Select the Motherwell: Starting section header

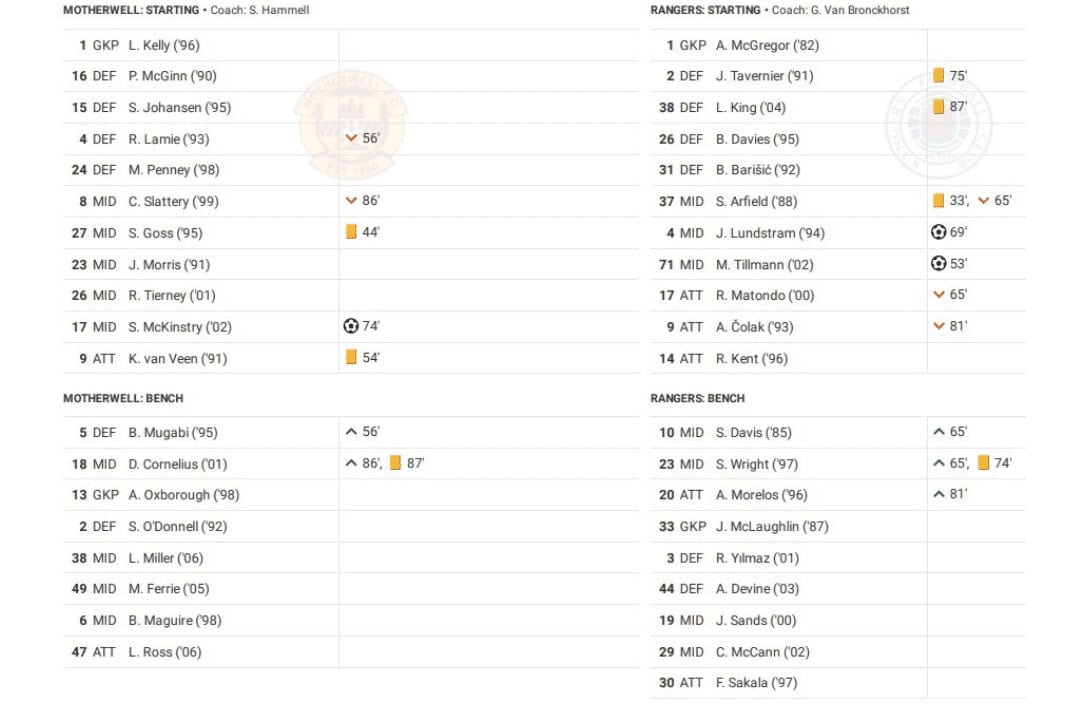point(130,10)
